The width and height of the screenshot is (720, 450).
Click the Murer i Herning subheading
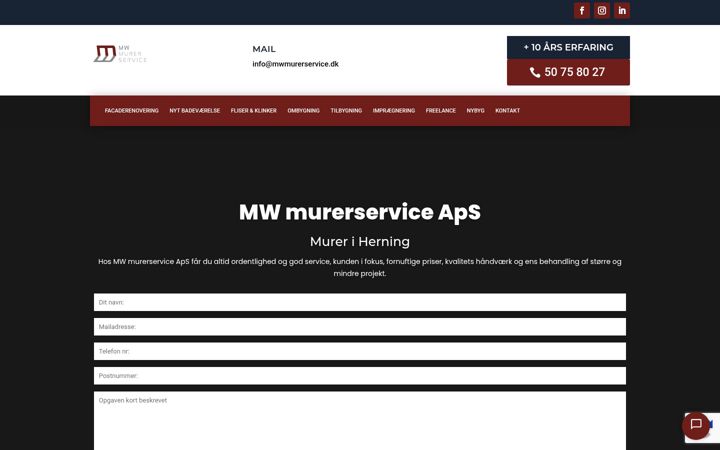(360, 242)
